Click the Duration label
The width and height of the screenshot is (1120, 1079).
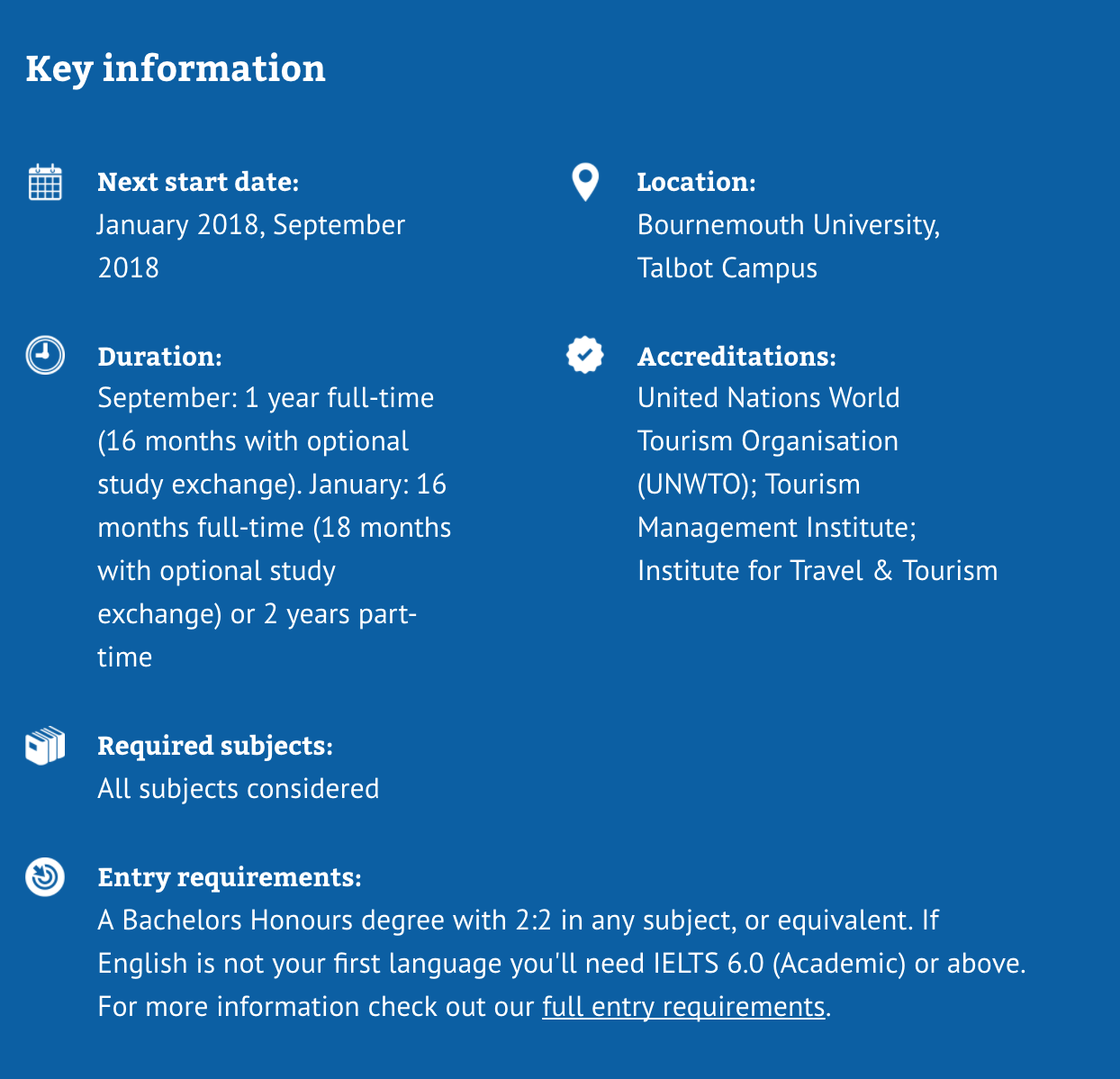[159, 357]
